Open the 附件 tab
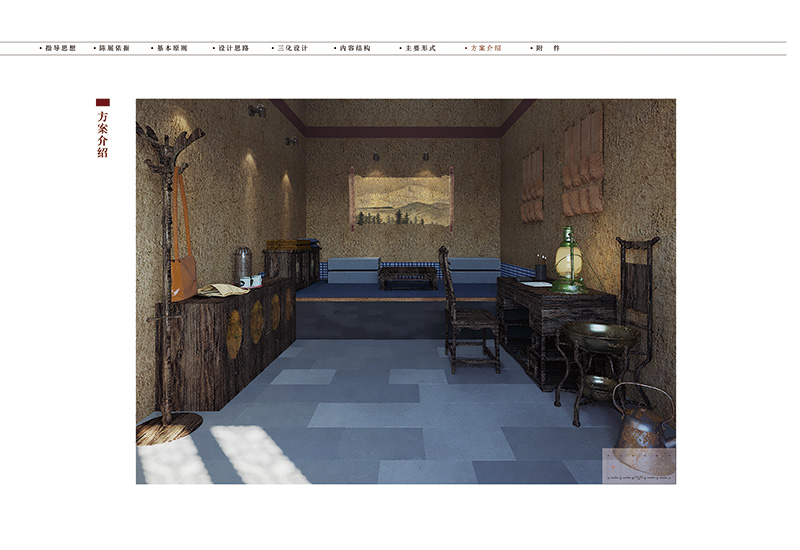The width and height of the screenshot is (800, 550). pos(547,48)
